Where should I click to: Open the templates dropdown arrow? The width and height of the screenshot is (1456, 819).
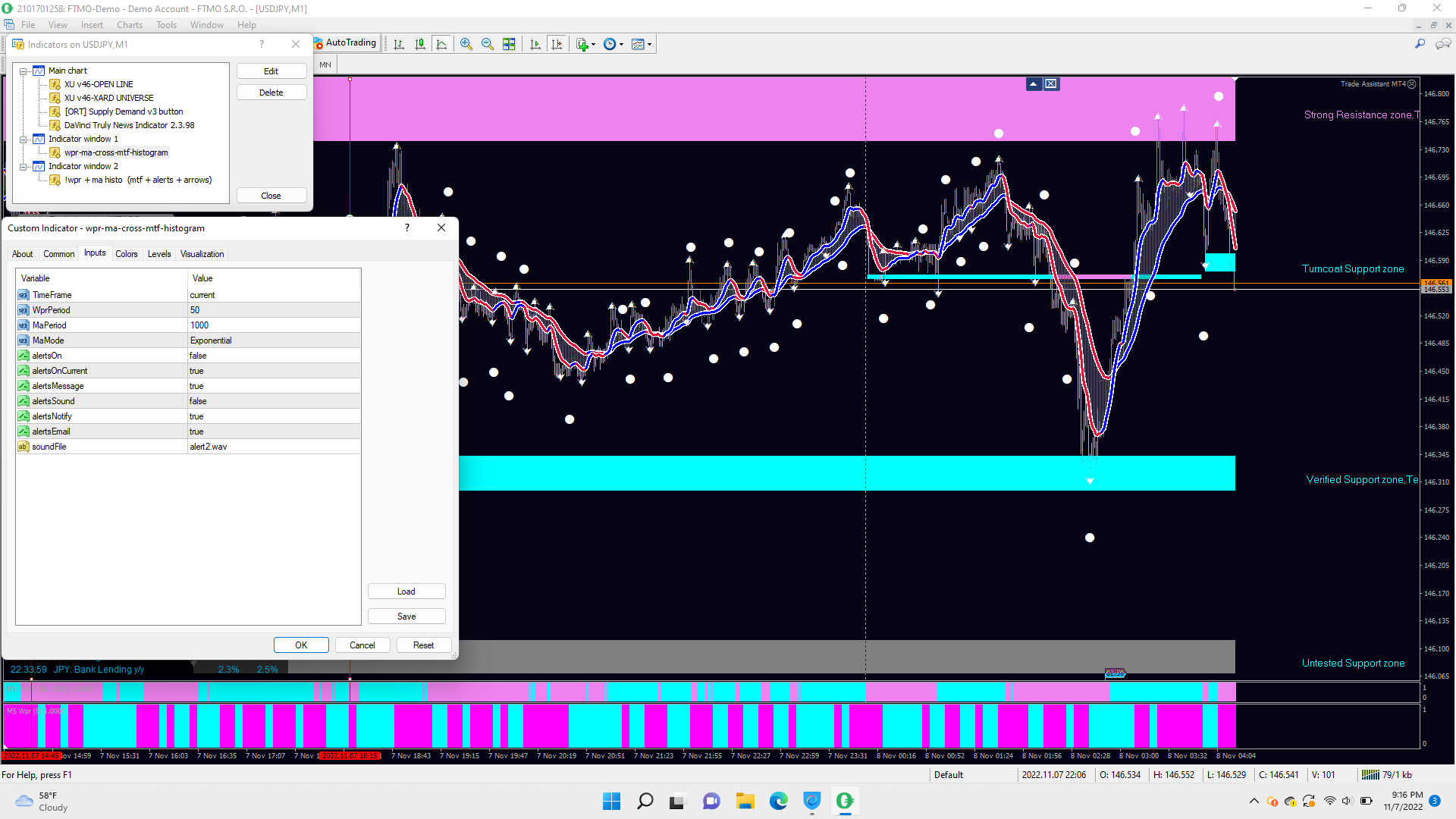pyautogui.click(x=649, y=45)
